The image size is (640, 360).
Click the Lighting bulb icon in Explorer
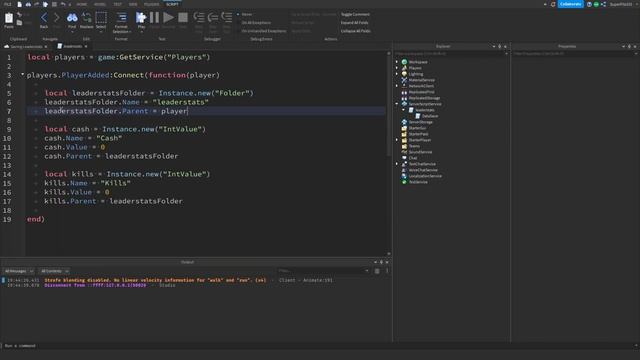pos(404,74)
